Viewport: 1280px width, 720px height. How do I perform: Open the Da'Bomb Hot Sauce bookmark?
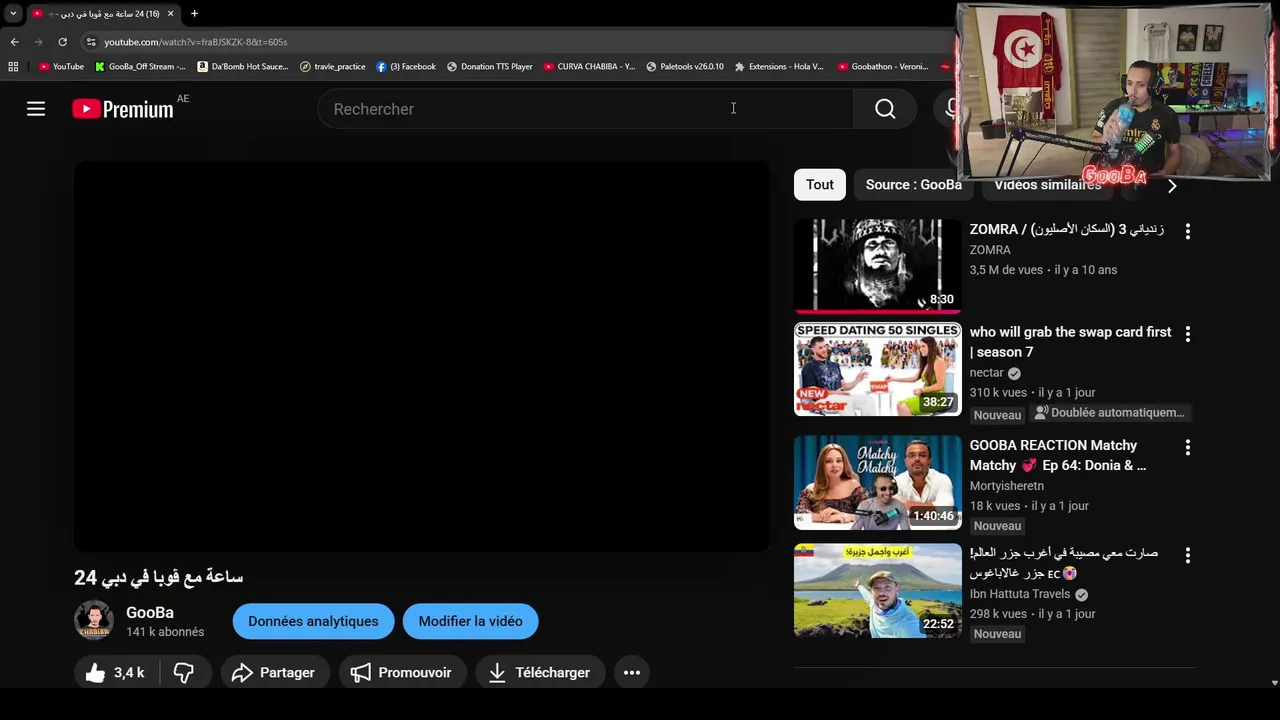click(x=243, y=67)
